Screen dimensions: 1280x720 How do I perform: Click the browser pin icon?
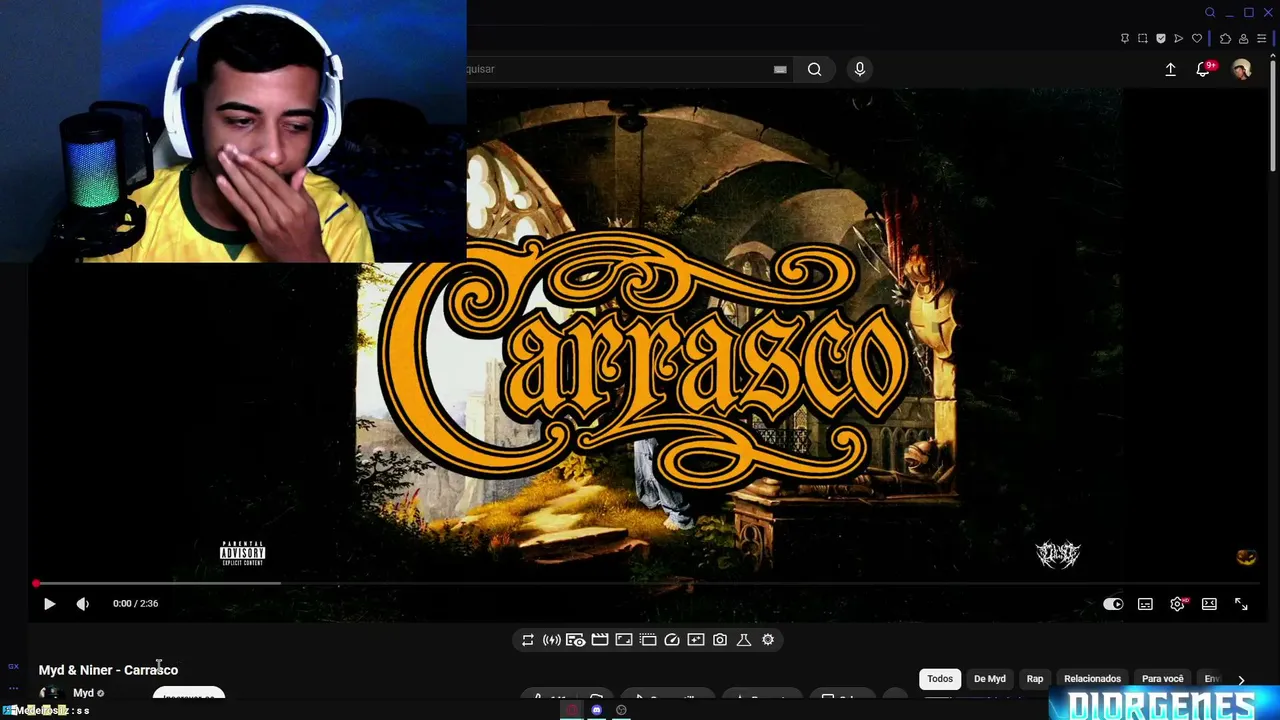coord(1125,38)
